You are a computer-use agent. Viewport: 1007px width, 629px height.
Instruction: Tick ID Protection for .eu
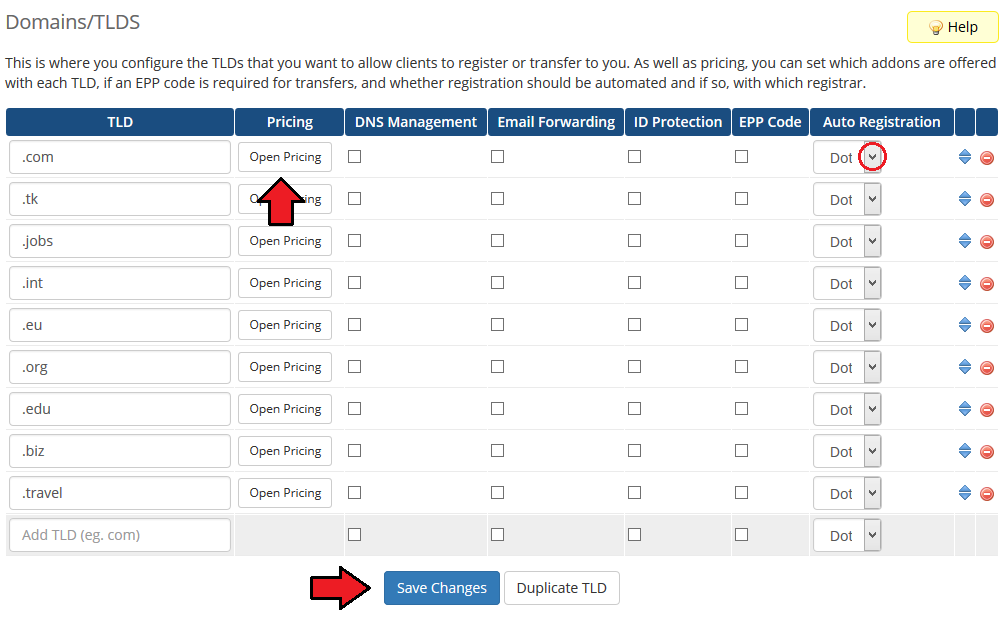coord(634,325)
